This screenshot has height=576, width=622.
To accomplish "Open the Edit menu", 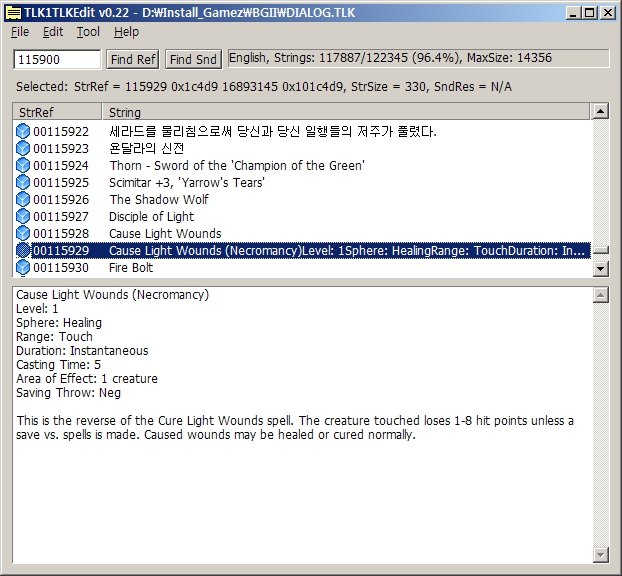I will (53, 32).
